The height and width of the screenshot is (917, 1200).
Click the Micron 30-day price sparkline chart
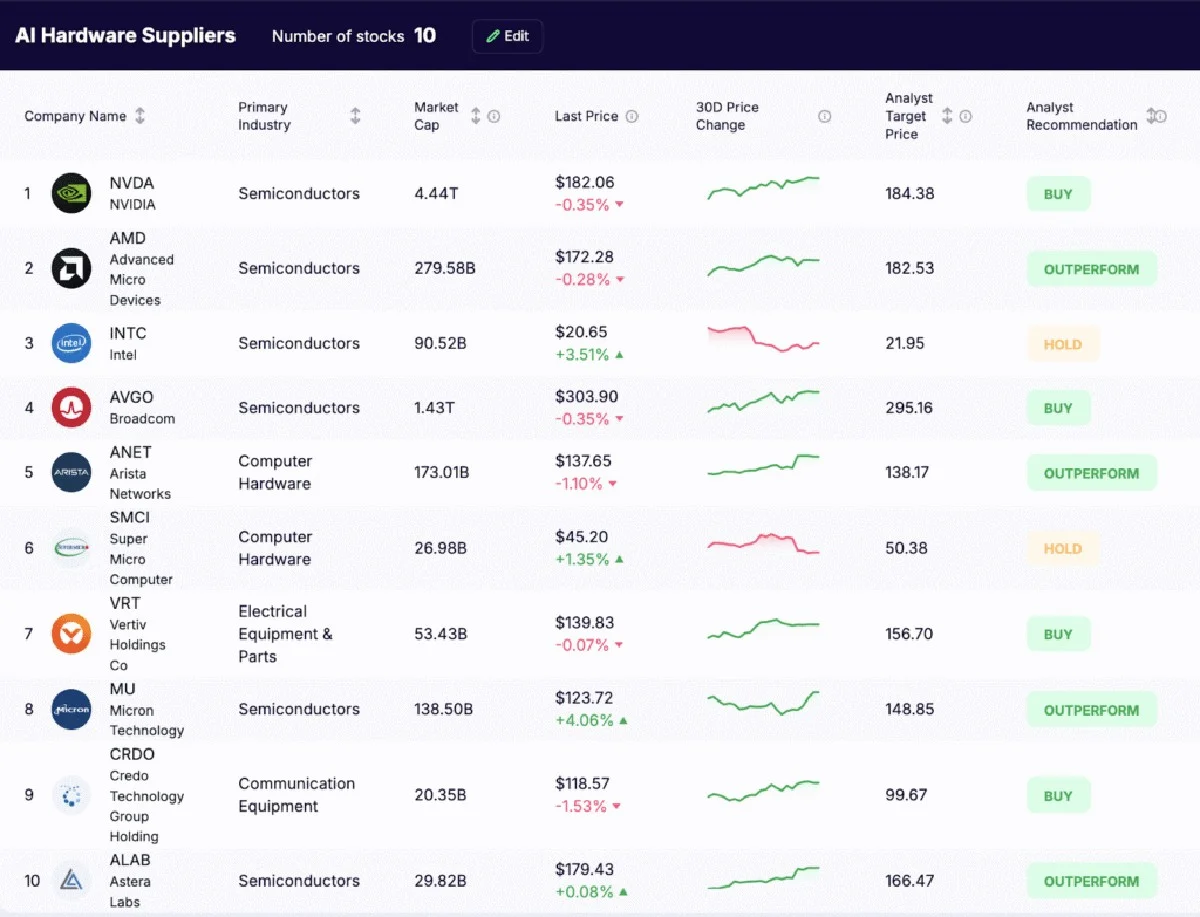763,703
